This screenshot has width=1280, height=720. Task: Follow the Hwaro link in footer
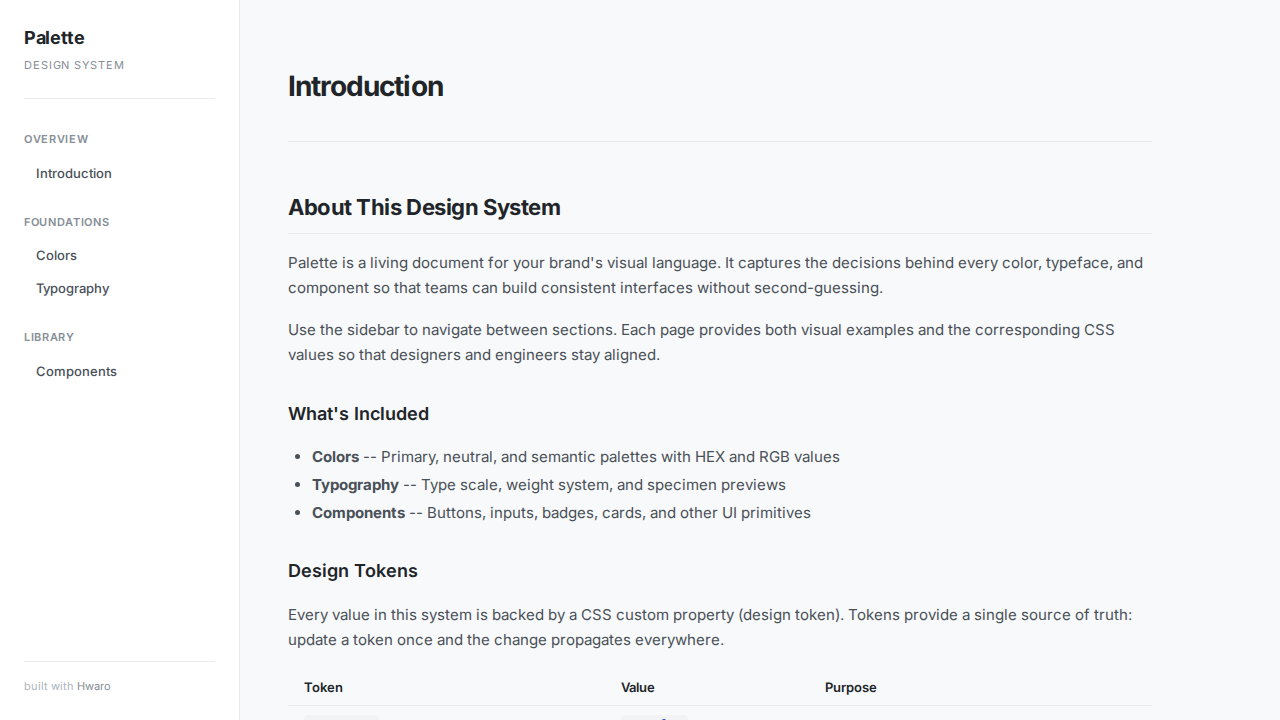(94, 686)
